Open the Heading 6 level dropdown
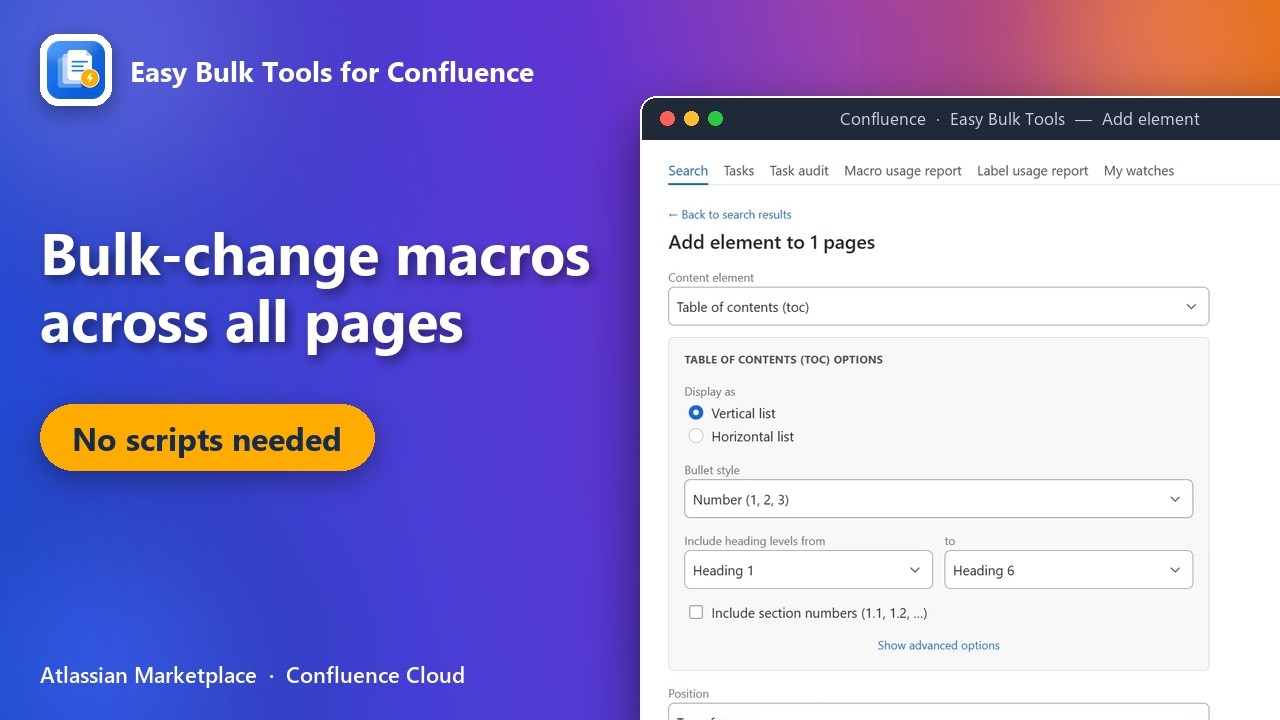Image resolution: width=1280 pixels, height=720 pixels. (x=1069, y=570)
